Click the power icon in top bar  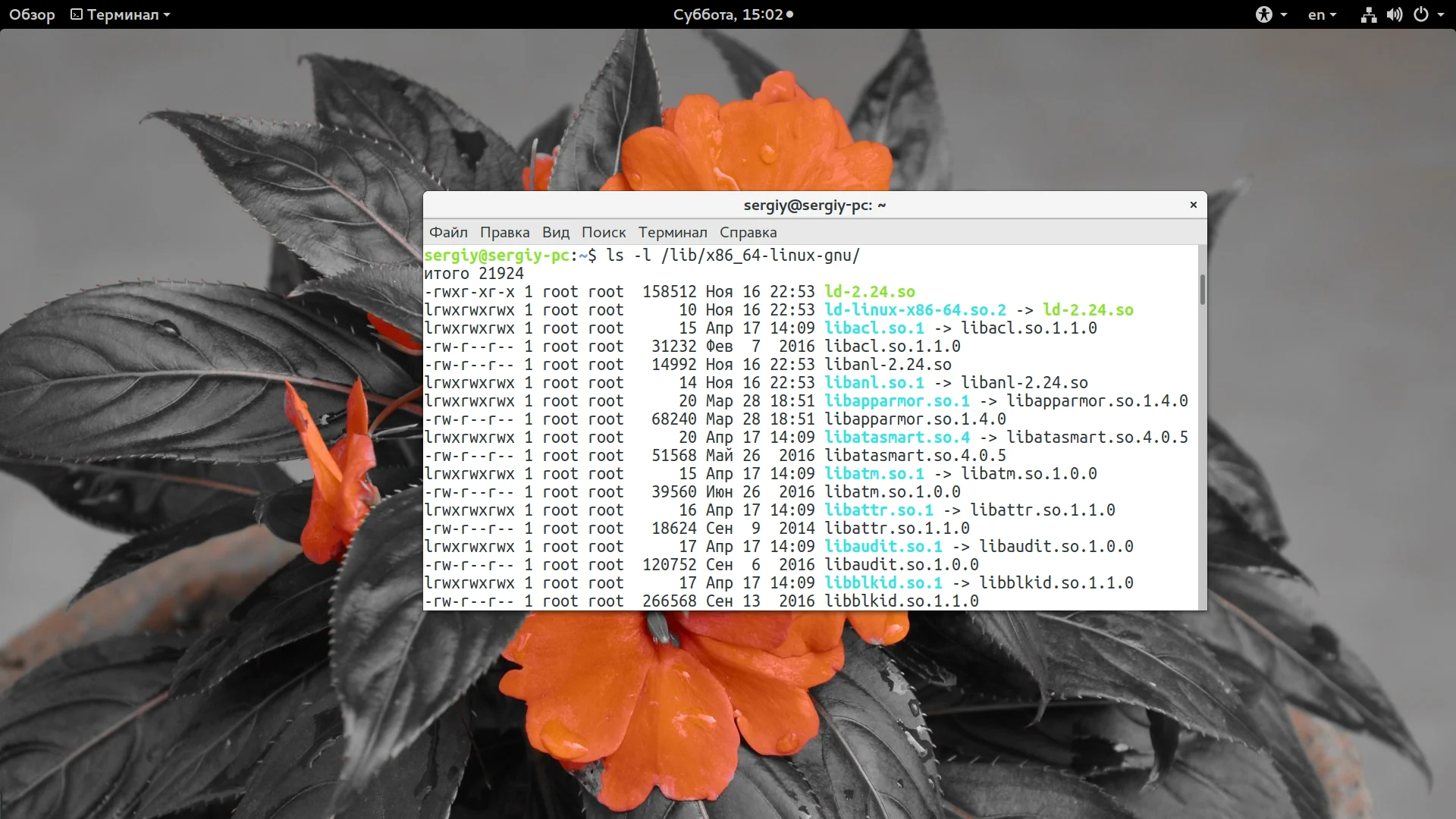tap(1421, 14)
